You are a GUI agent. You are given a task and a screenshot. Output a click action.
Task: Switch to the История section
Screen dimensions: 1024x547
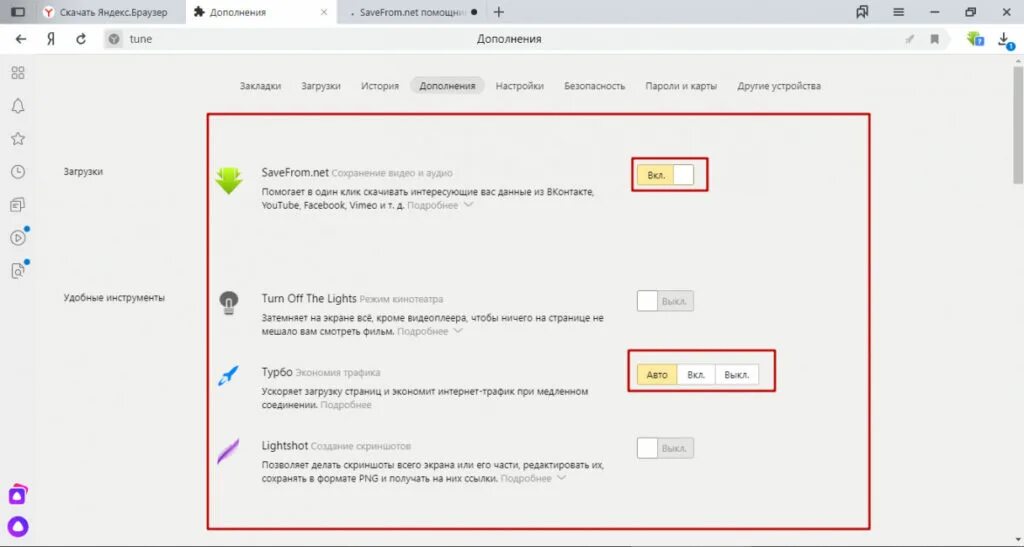pos(380,86)
